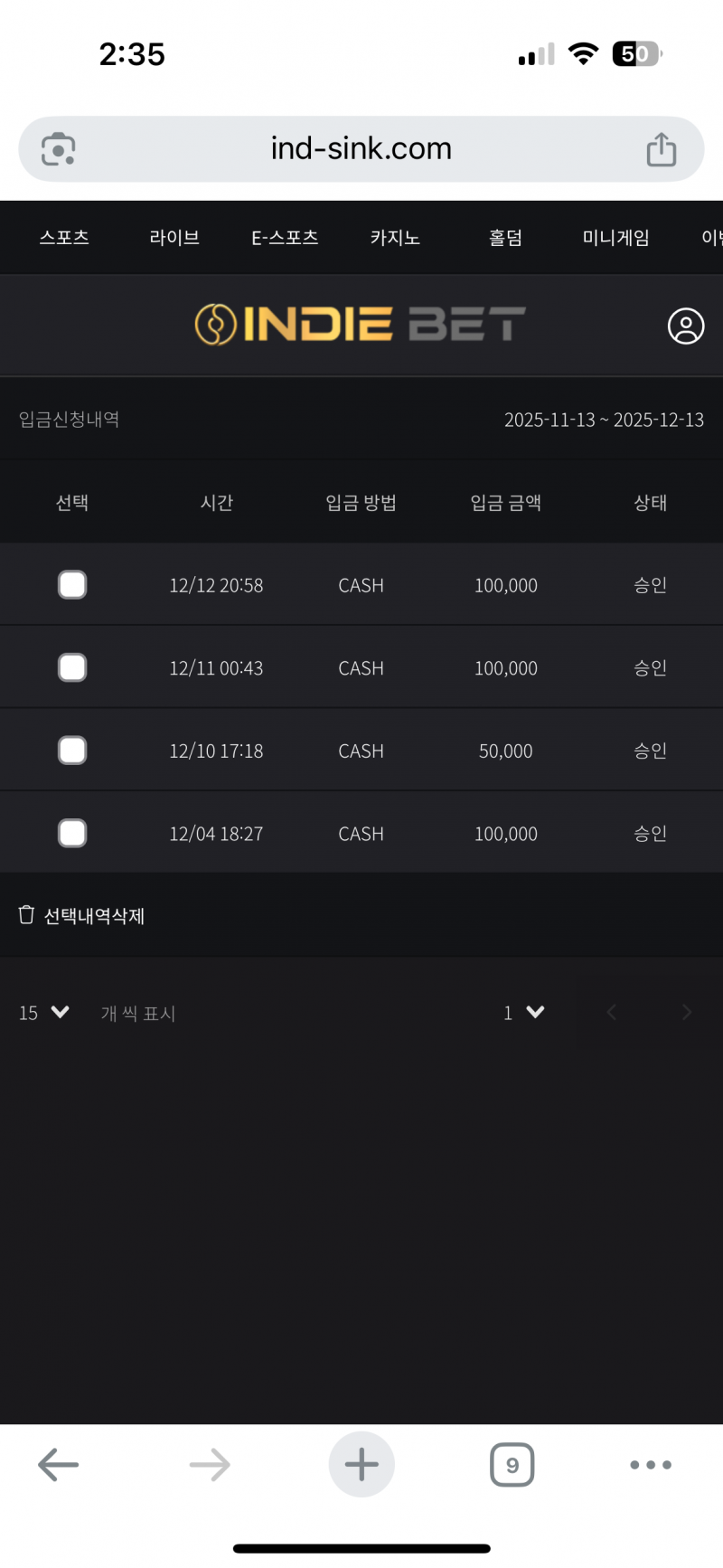Open a new browser tab with plus
This screenshot has height=1568, width=723.
point(361,1464)
